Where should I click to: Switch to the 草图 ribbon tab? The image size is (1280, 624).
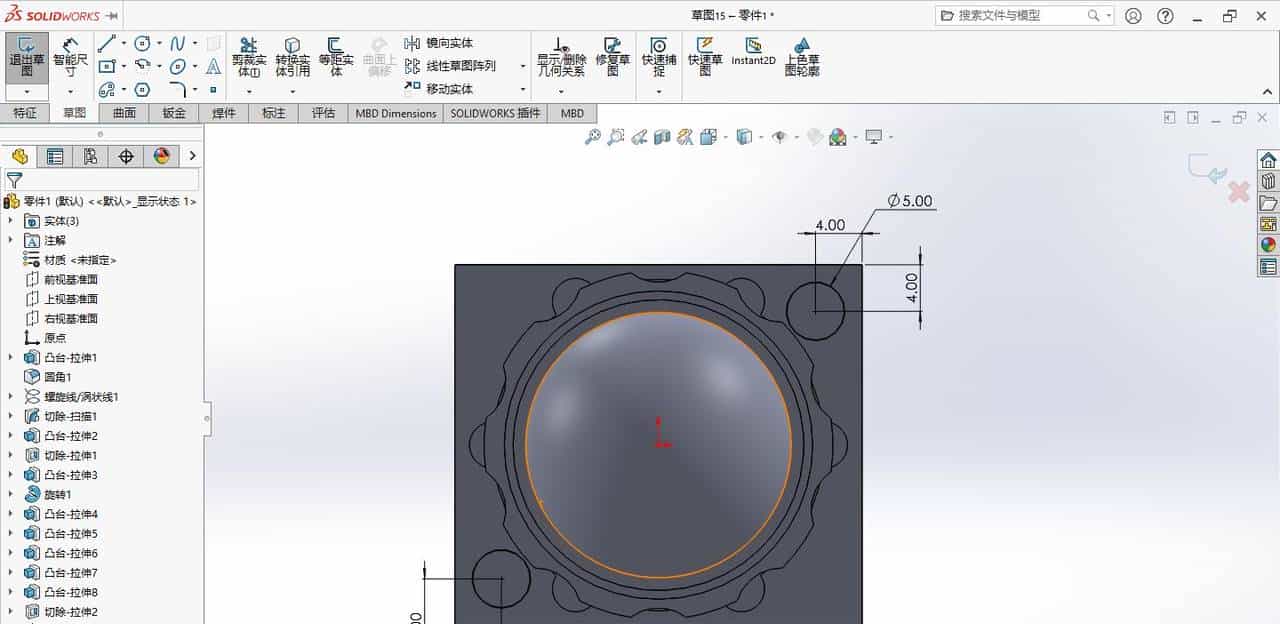click(x=74, y=113)
